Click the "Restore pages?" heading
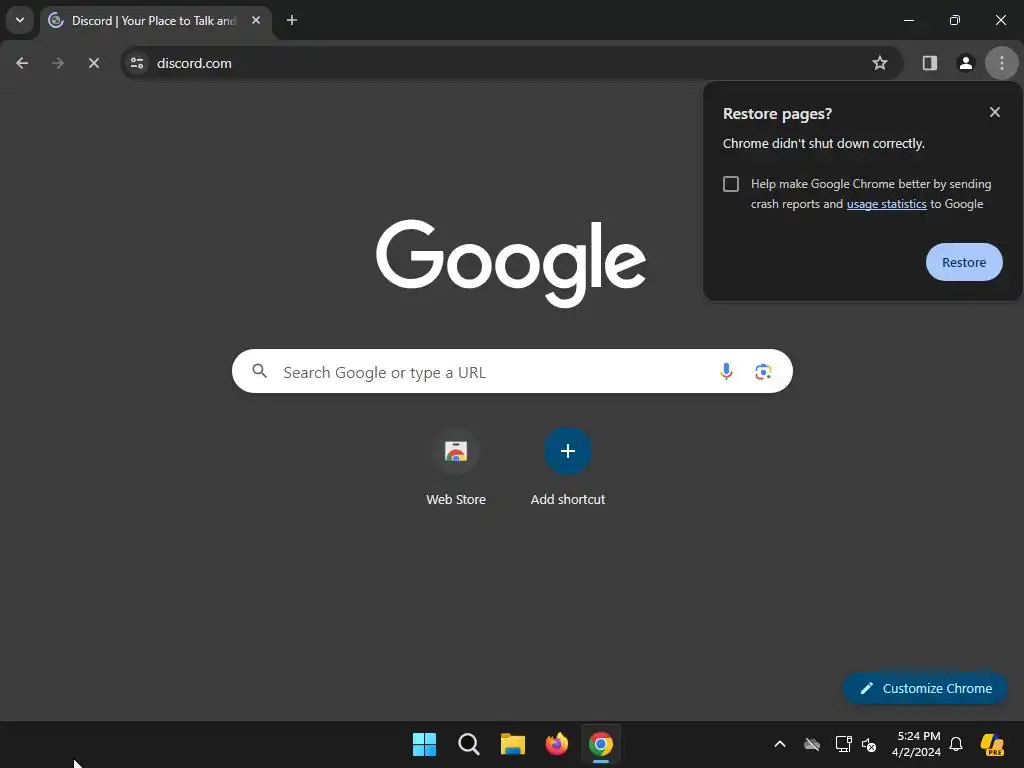This screenshot has height=768, width=1024. click(777, 114)
